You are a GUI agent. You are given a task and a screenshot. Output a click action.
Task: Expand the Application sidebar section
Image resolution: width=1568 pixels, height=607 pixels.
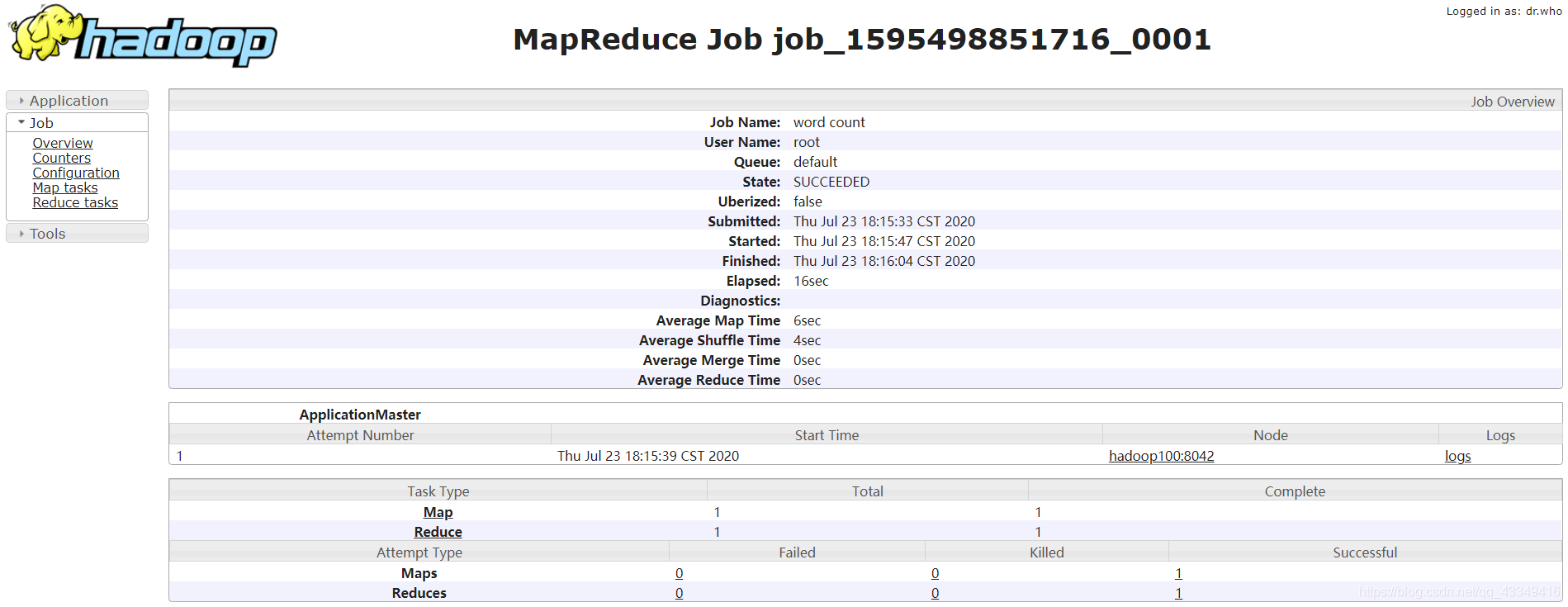tap(77, 100)
